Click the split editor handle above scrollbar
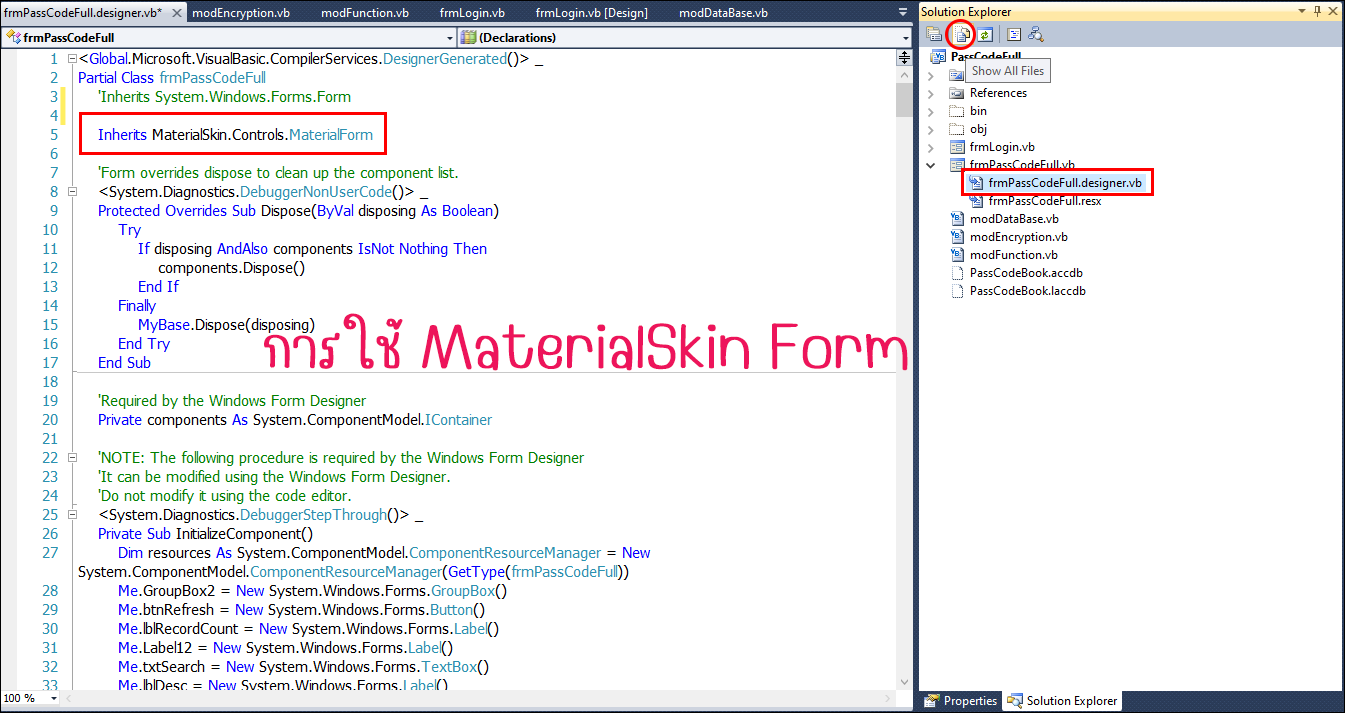 905,58
